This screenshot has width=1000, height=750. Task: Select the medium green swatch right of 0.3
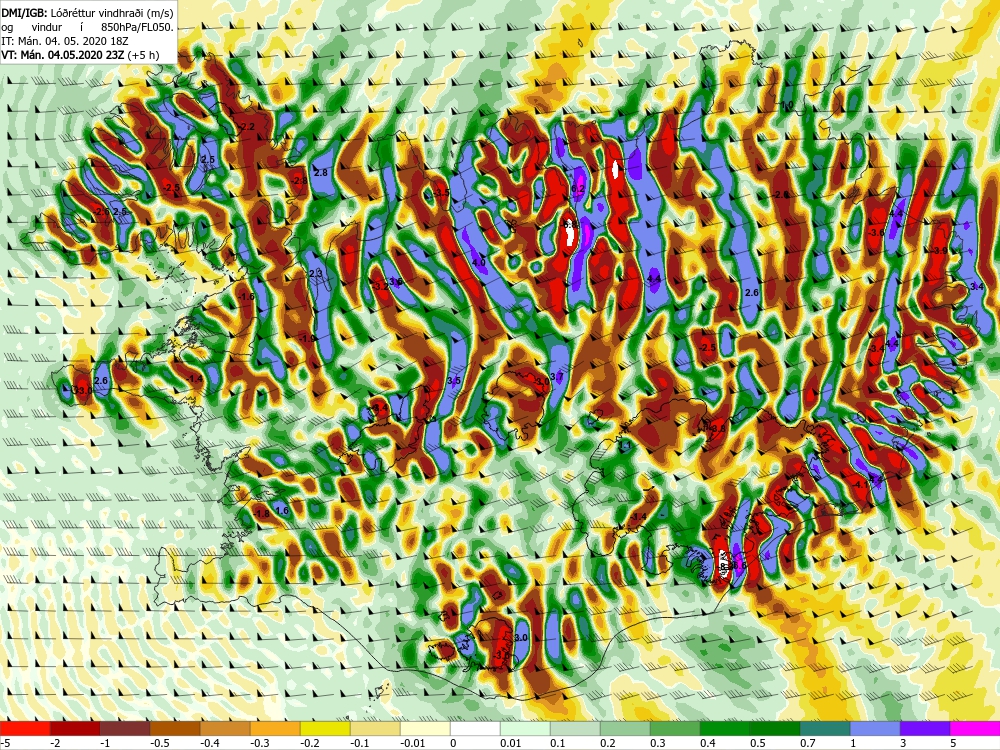click(x=675, y=729)
